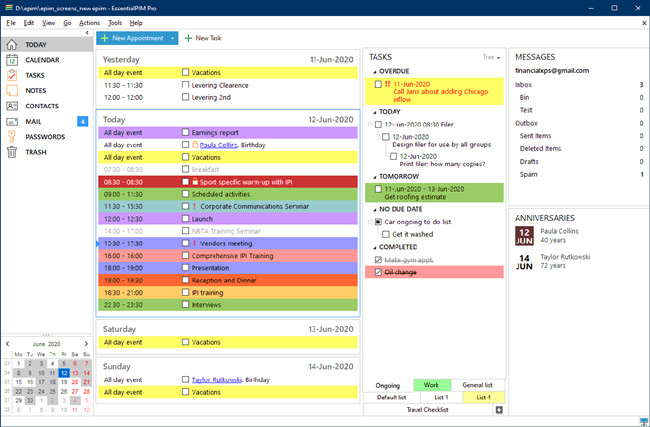Check the Scheduled activities checkbox
Screen dimensions: 650x427
click(185, 194)
